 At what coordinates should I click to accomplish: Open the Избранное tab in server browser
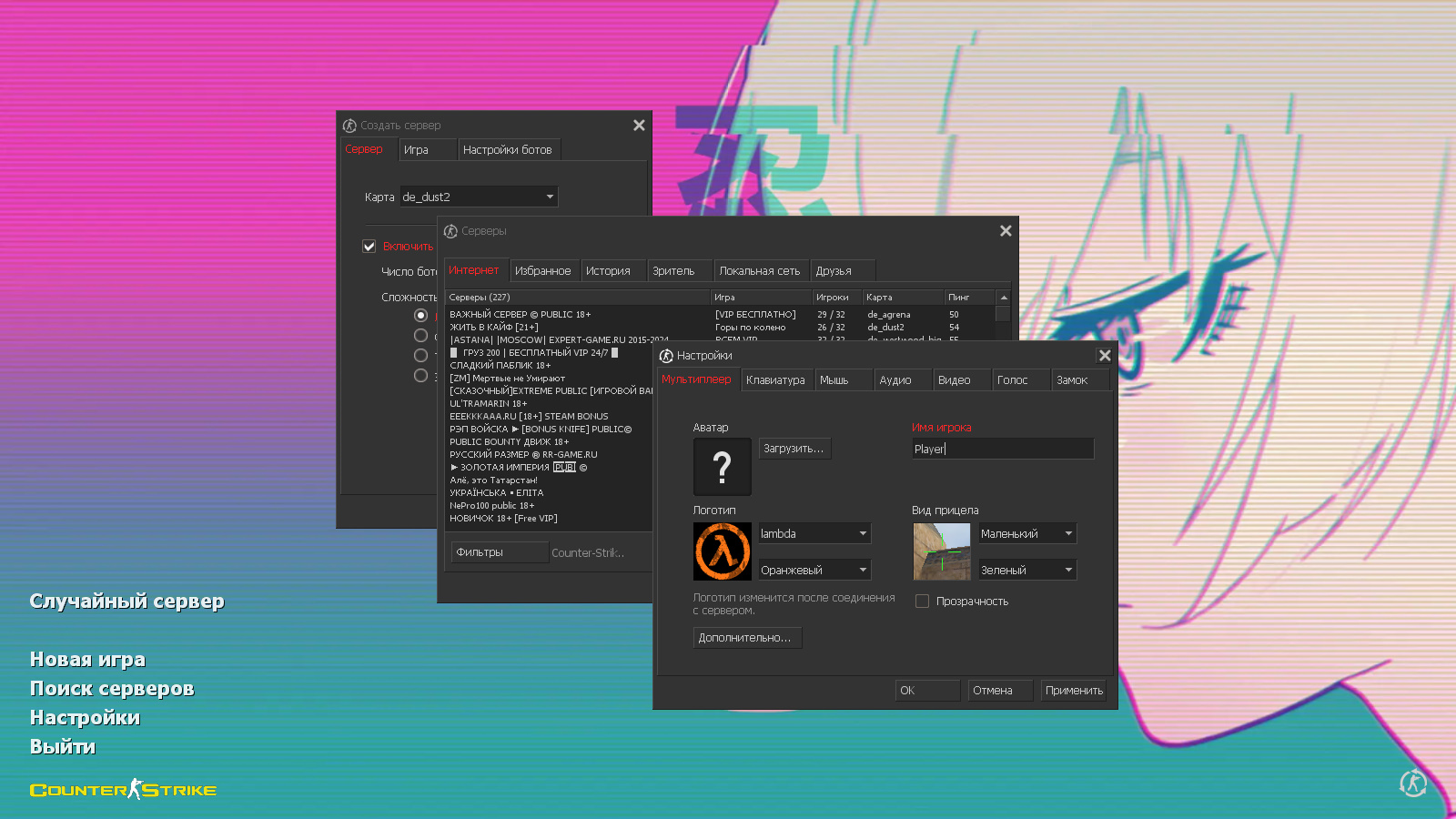click(542, 271)
